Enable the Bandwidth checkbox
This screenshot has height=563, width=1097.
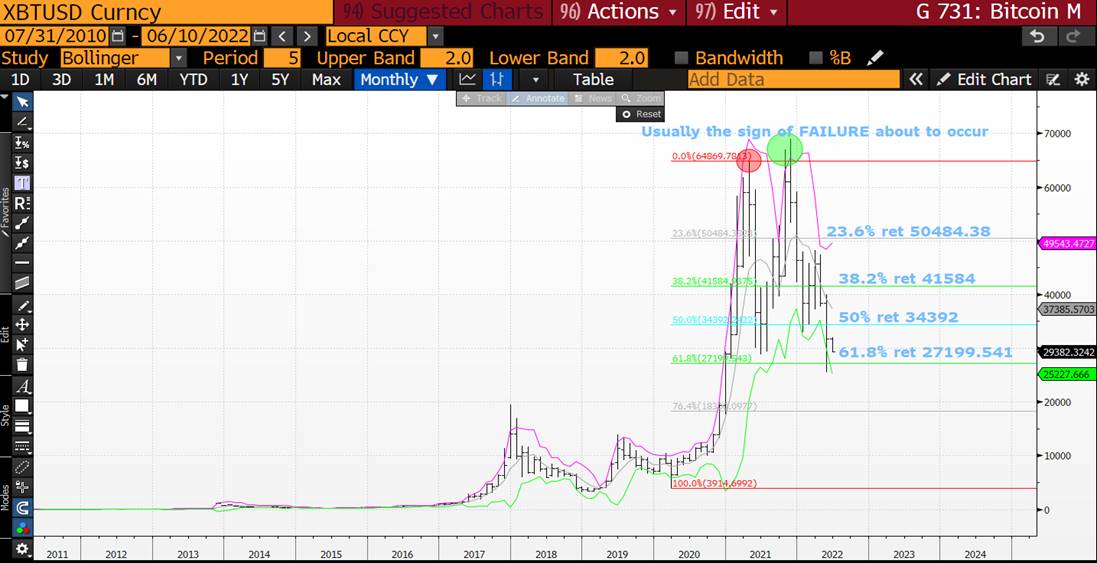681,58
